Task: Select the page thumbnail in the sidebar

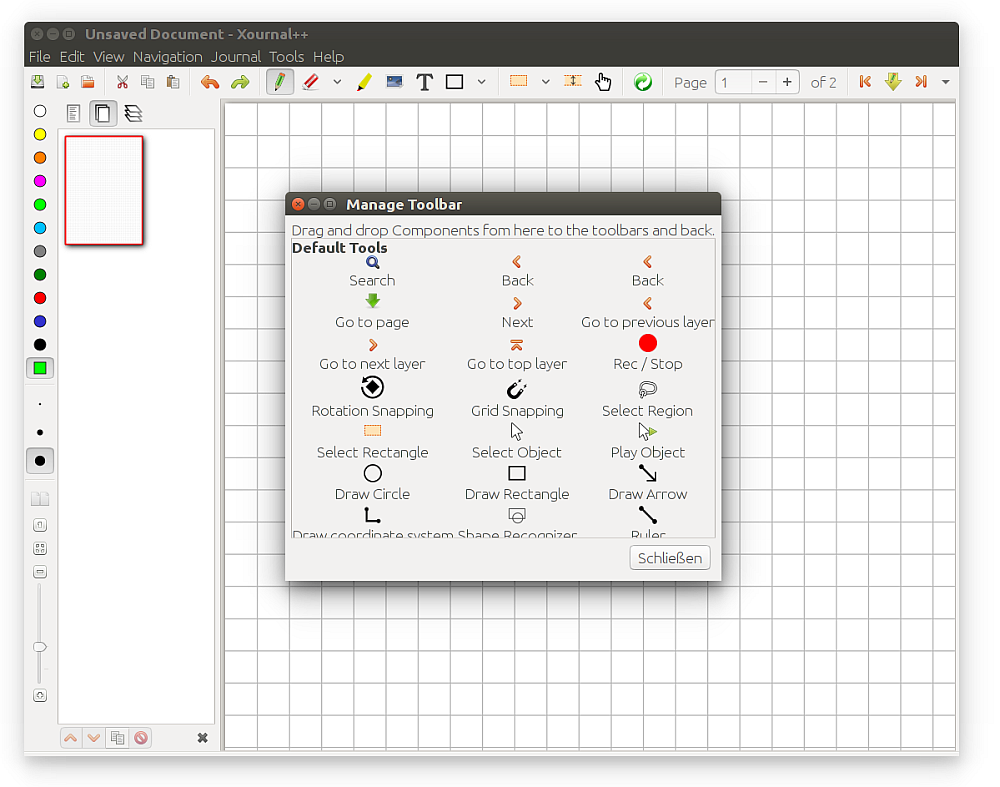Action: [104, 190]
